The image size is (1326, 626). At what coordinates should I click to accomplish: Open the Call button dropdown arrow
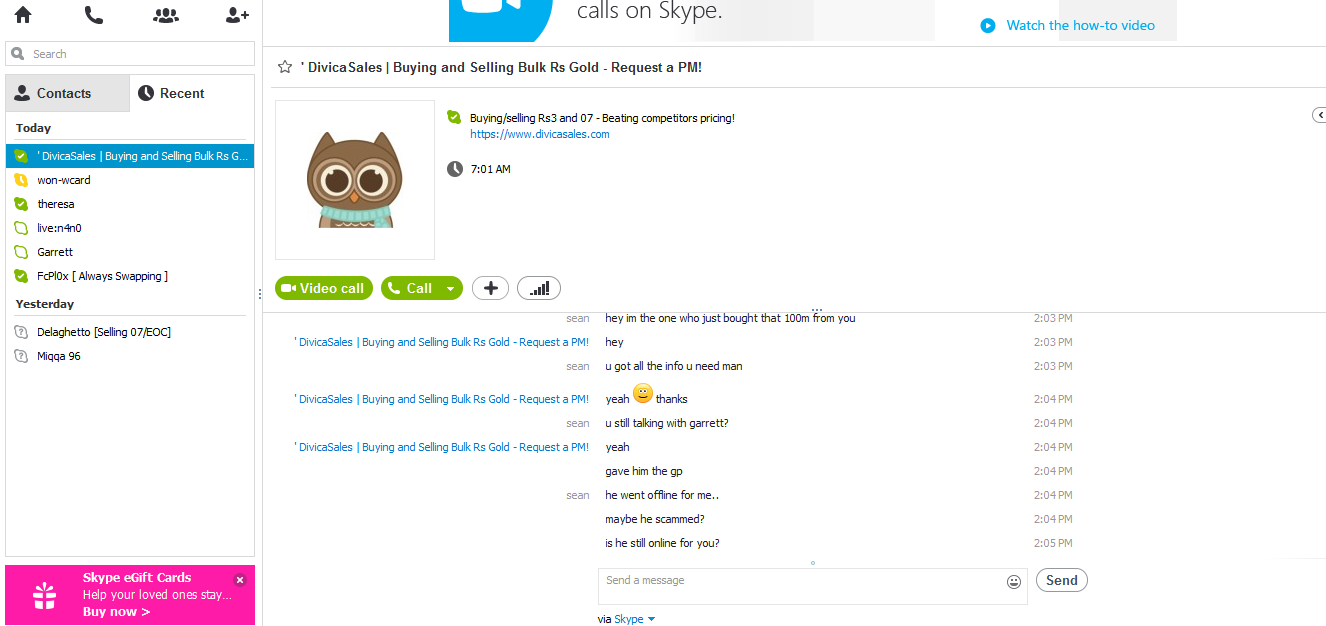coord(451,289)
